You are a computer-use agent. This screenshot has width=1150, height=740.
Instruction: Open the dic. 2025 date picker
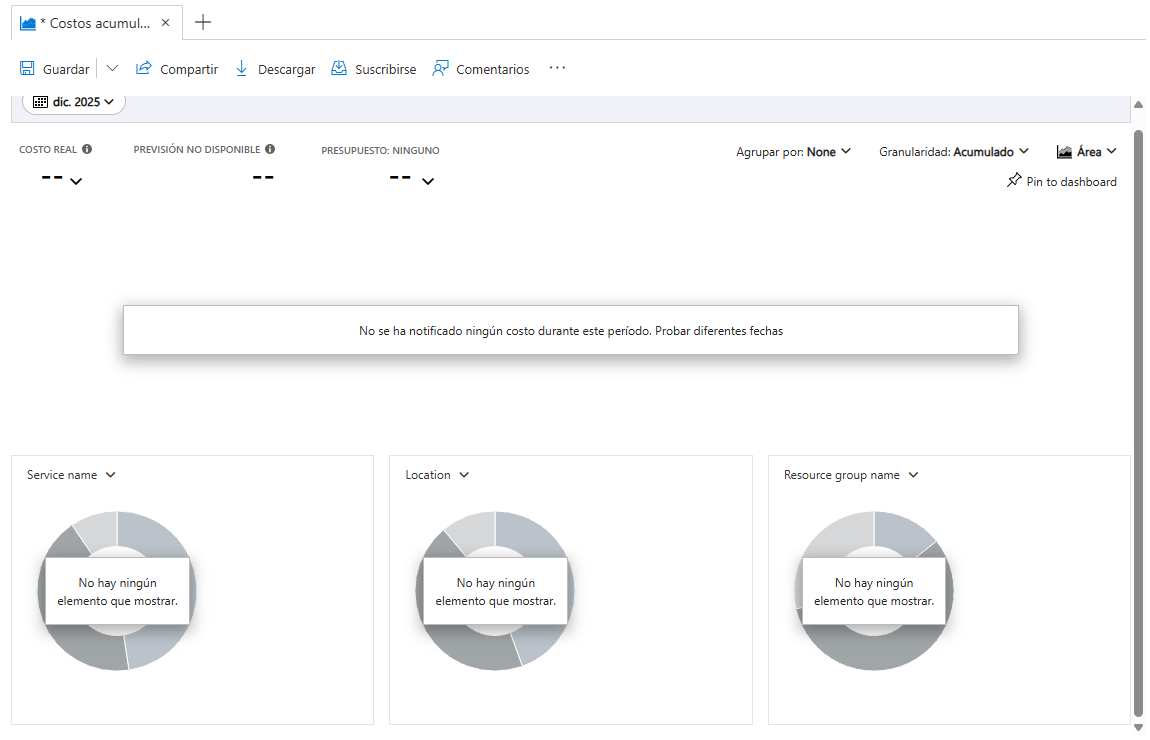click(x=74, y=102)
